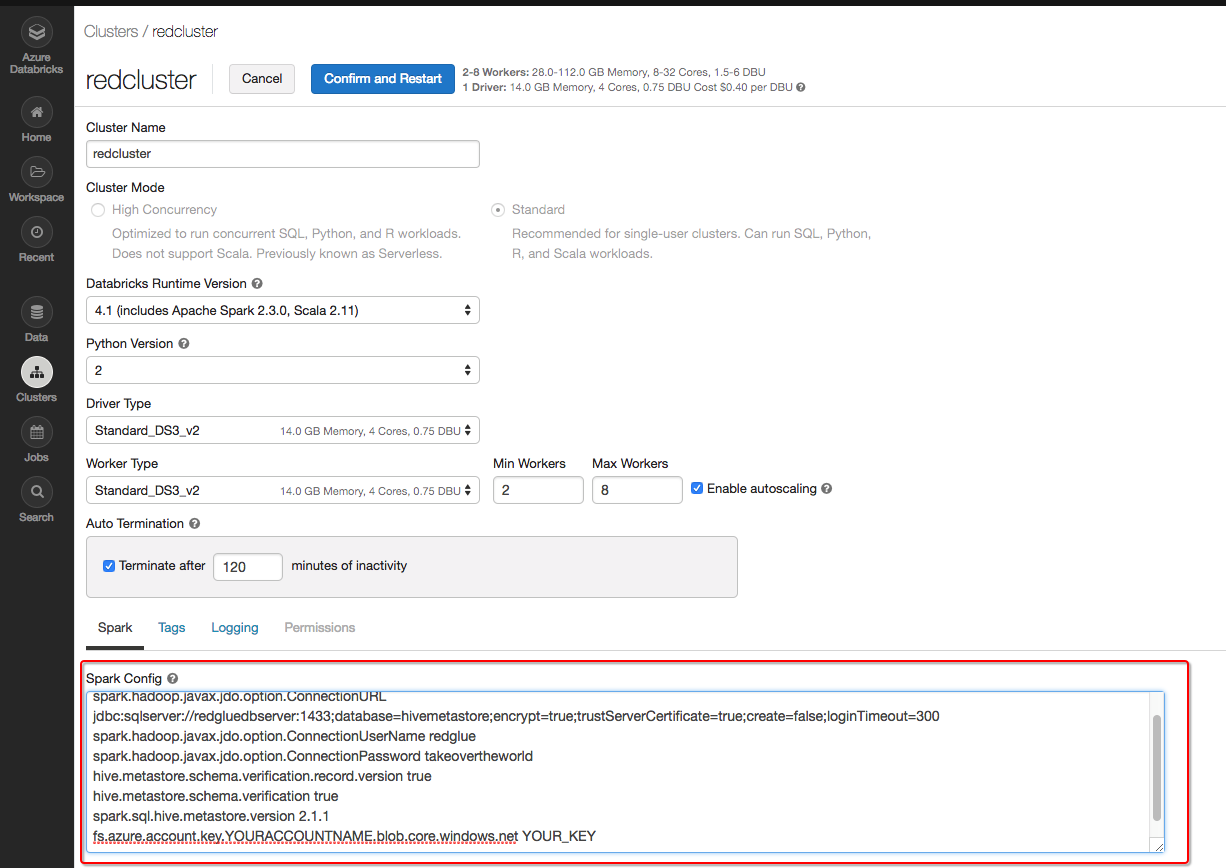Screen dimensions: 1226x868
Task: Click the ConnectionPassword line in Spark Config
Action: [313, 756]
